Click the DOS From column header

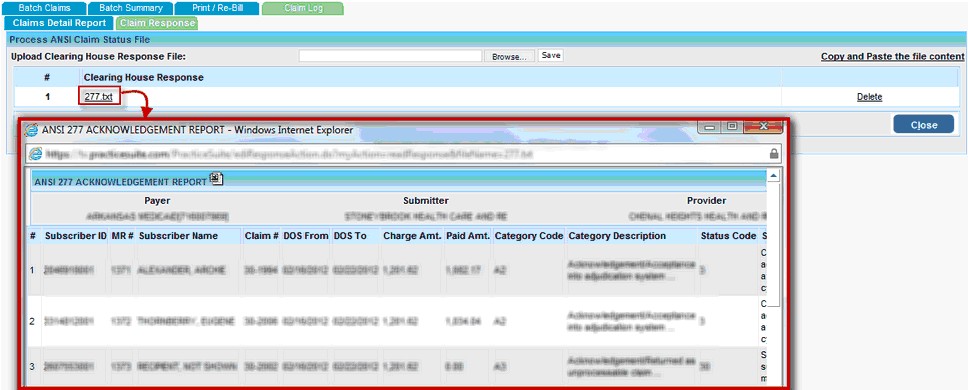pyautogui.click(x=306, y=236)
